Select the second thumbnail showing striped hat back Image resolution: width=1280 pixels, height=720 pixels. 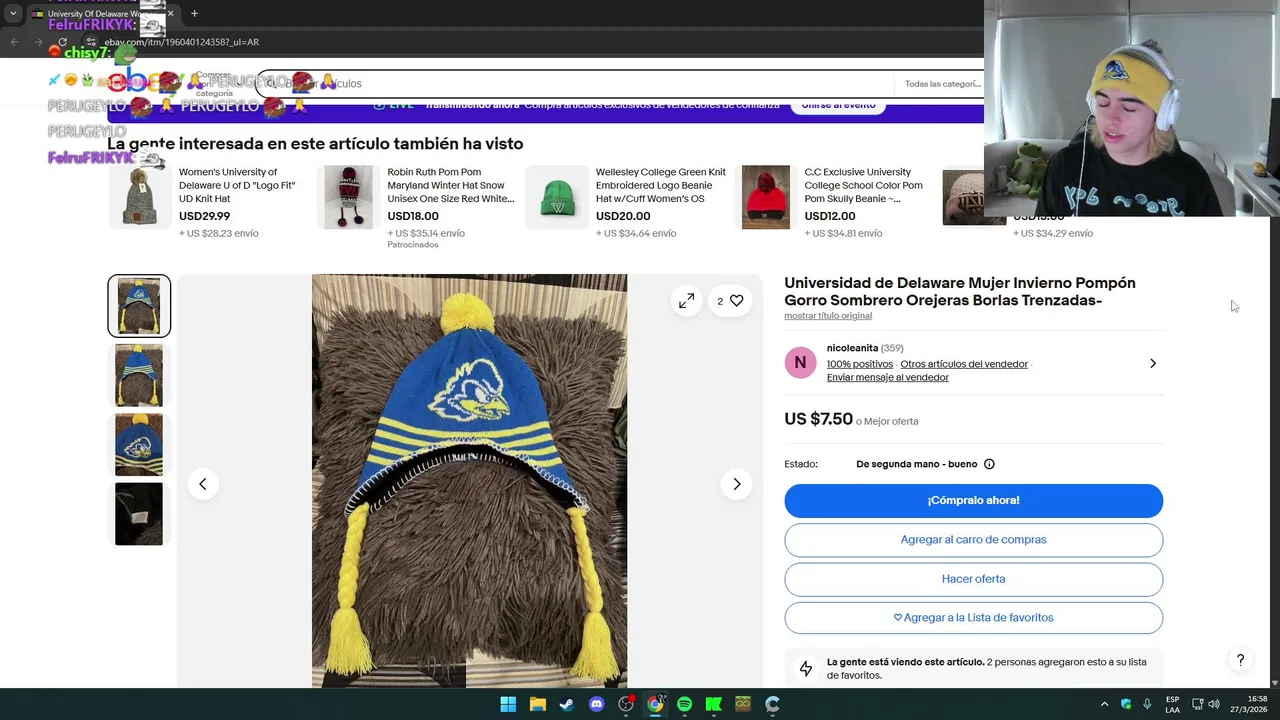pos(139,375)
